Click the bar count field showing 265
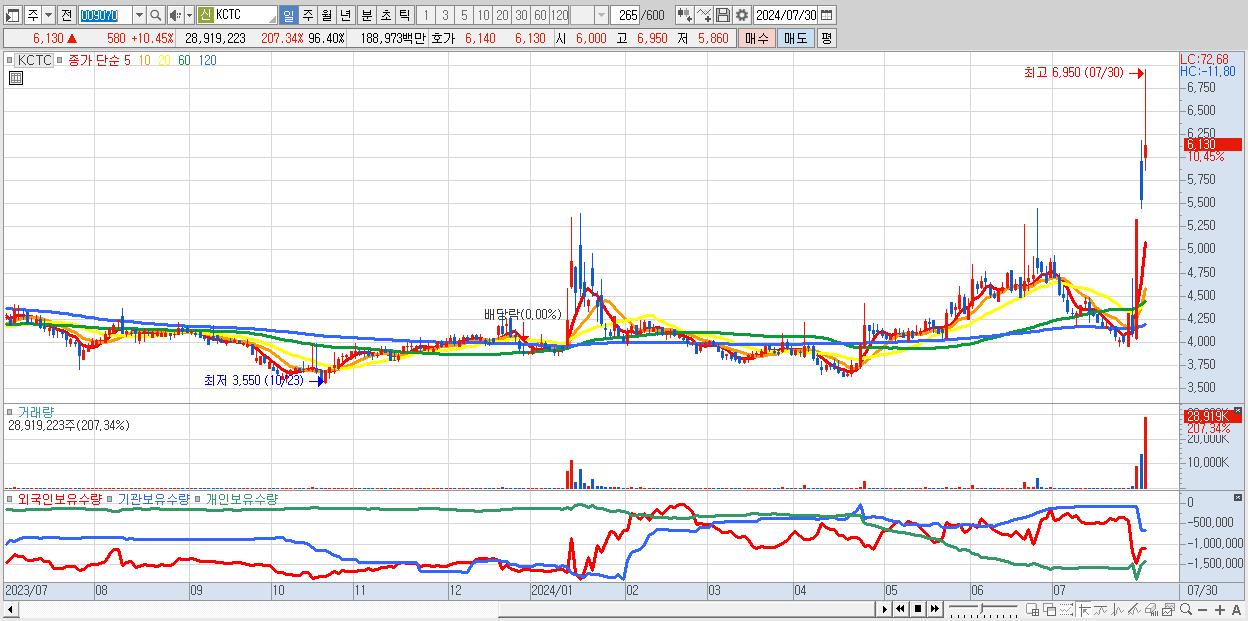Image resolution: width=1248 pixels, height=621 pixels. pos(628,15)
